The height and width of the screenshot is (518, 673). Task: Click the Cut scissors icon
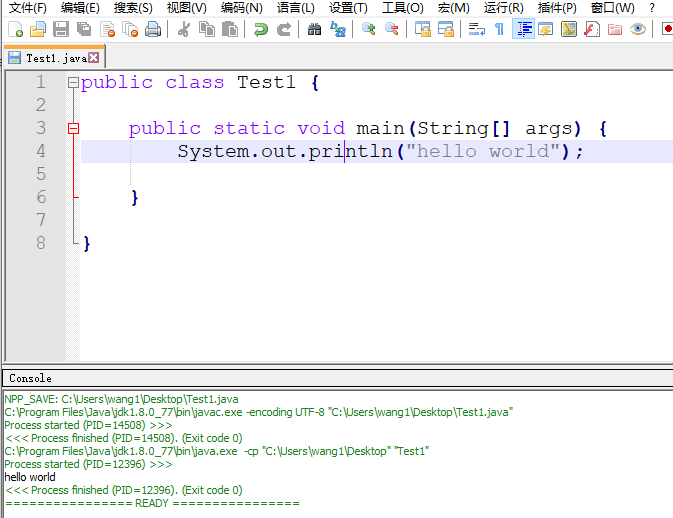pyautogui.click(x=184, y=29)
